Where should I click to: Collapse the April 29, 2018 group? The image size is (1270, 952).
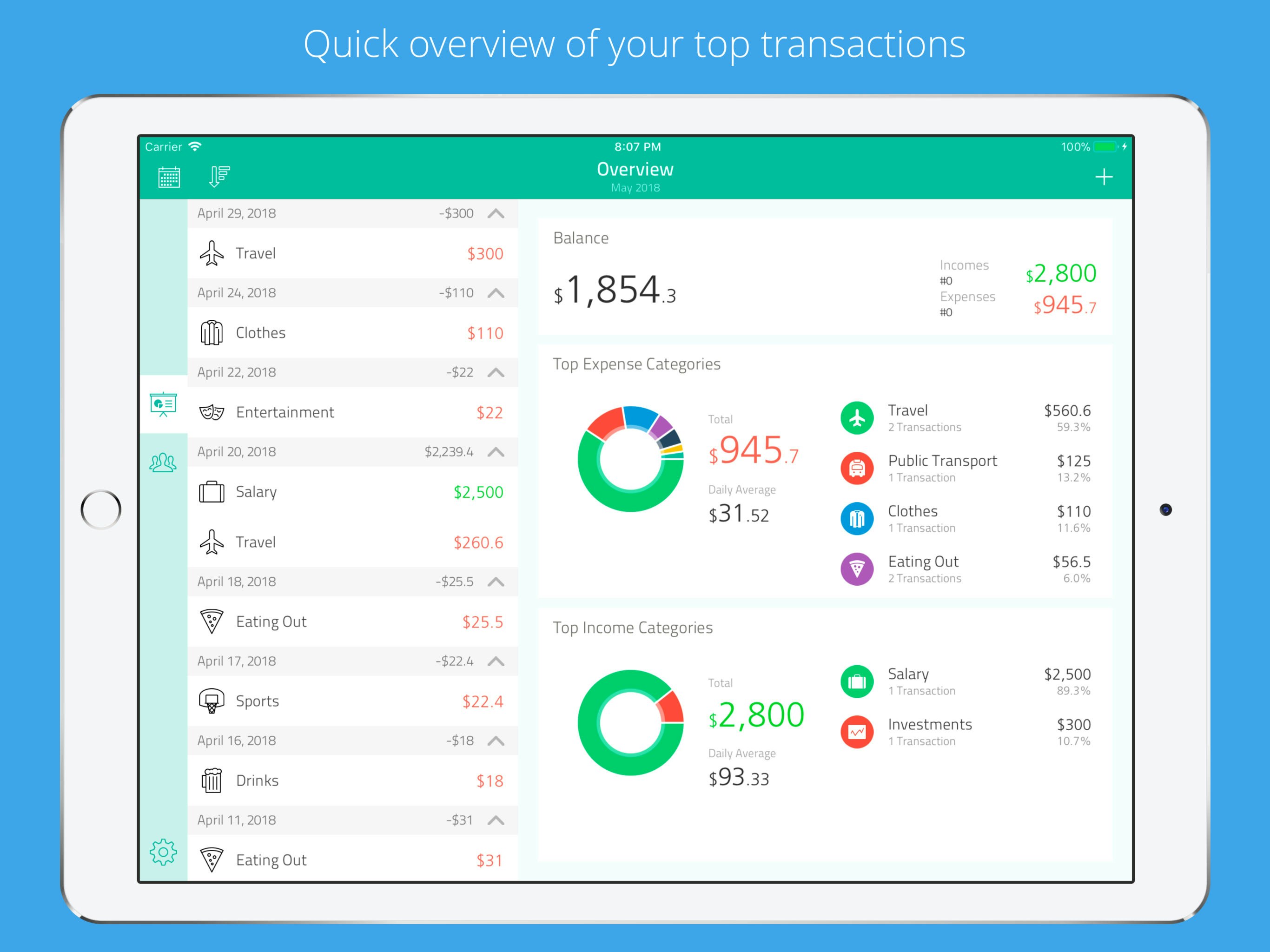pos(496,214)
